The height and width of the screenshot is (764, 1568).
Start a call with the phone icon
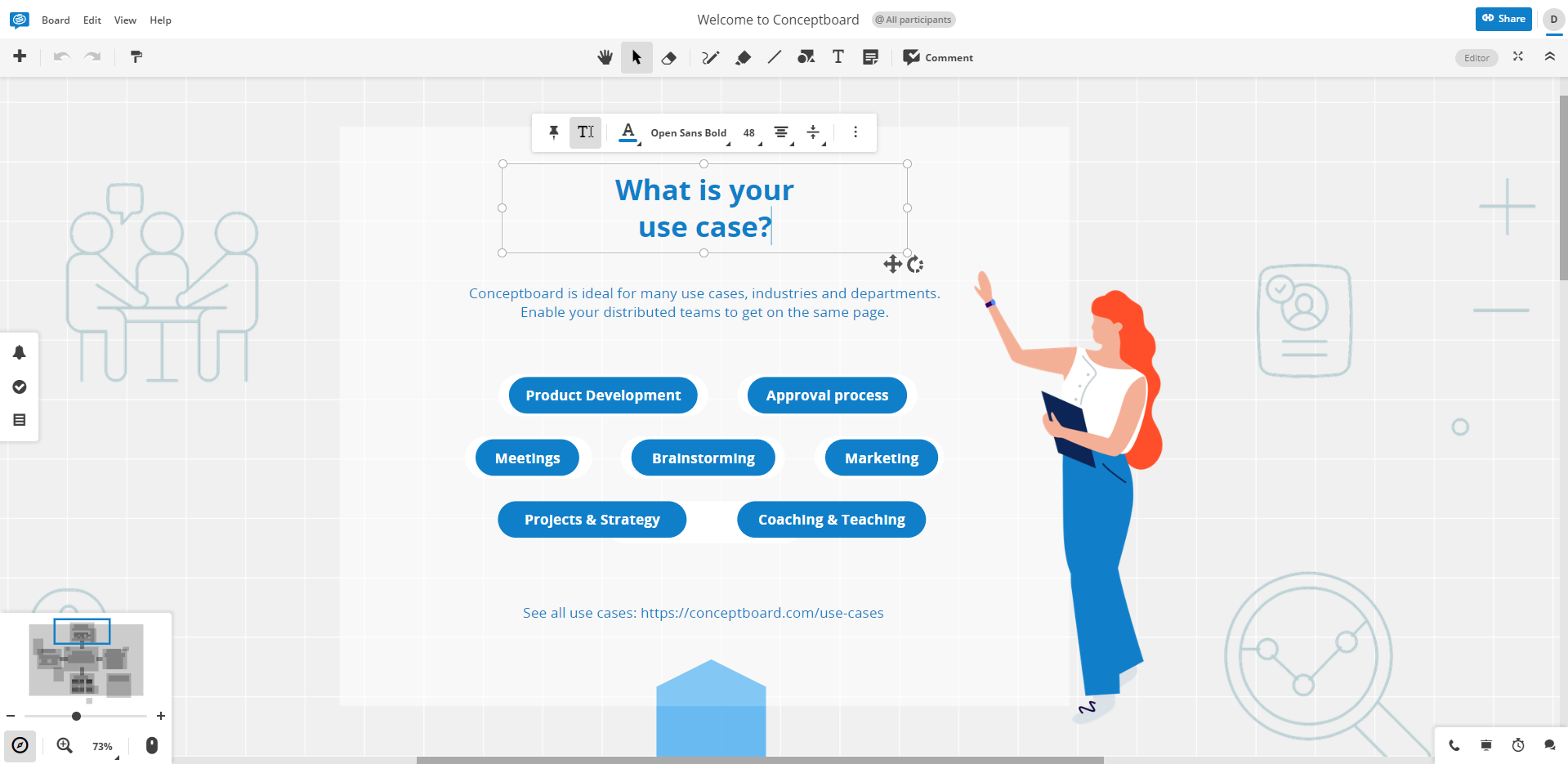[1454, 745]
